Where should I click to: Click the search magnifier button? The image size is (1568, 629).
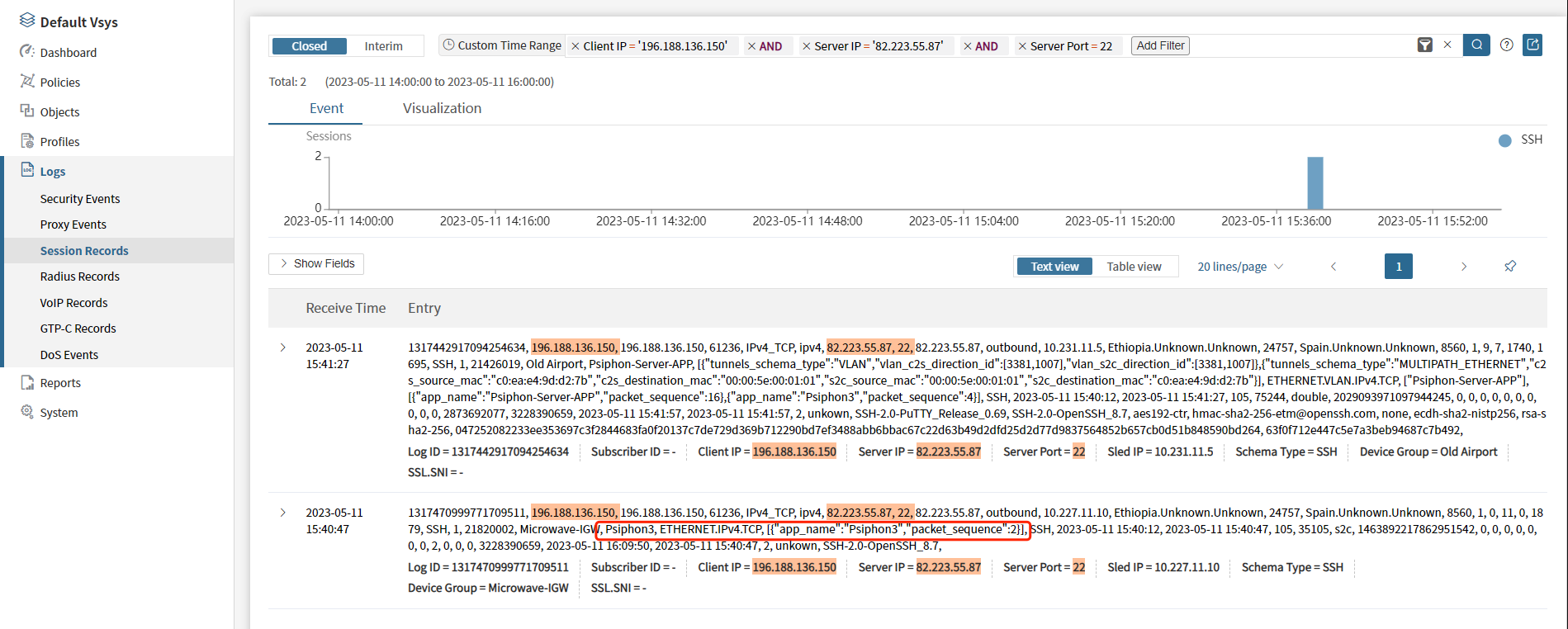pos(1476,45)
